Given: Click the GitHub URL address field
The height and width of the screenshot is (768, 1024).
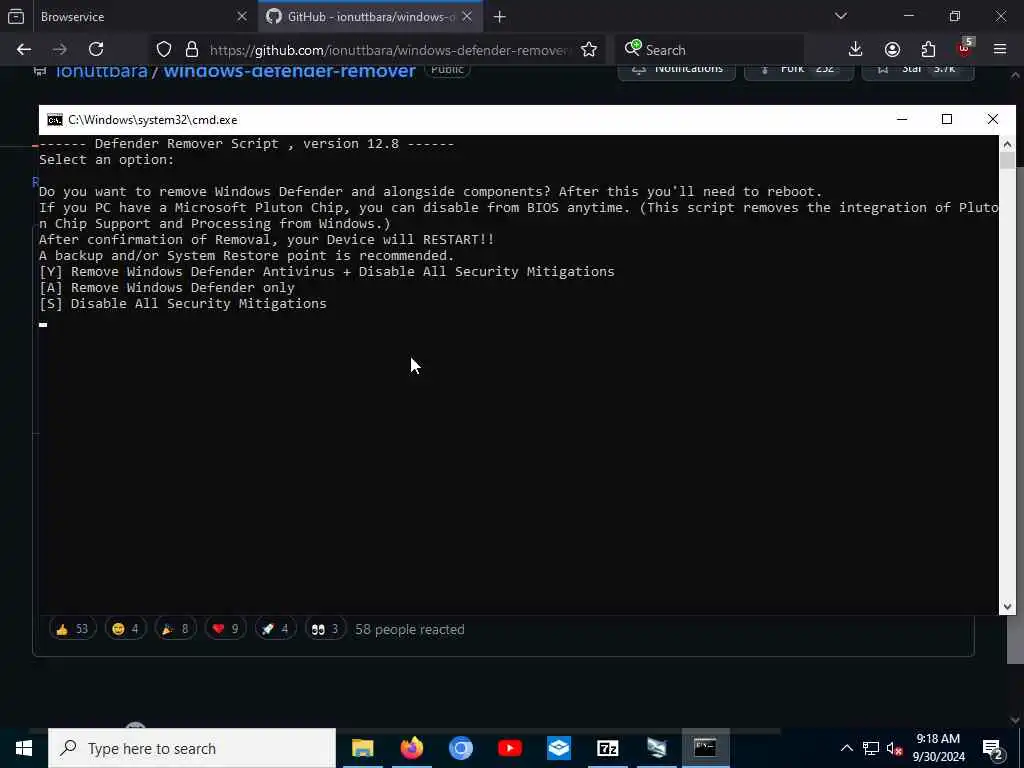Looking at the screenshot, I should 389,50.
